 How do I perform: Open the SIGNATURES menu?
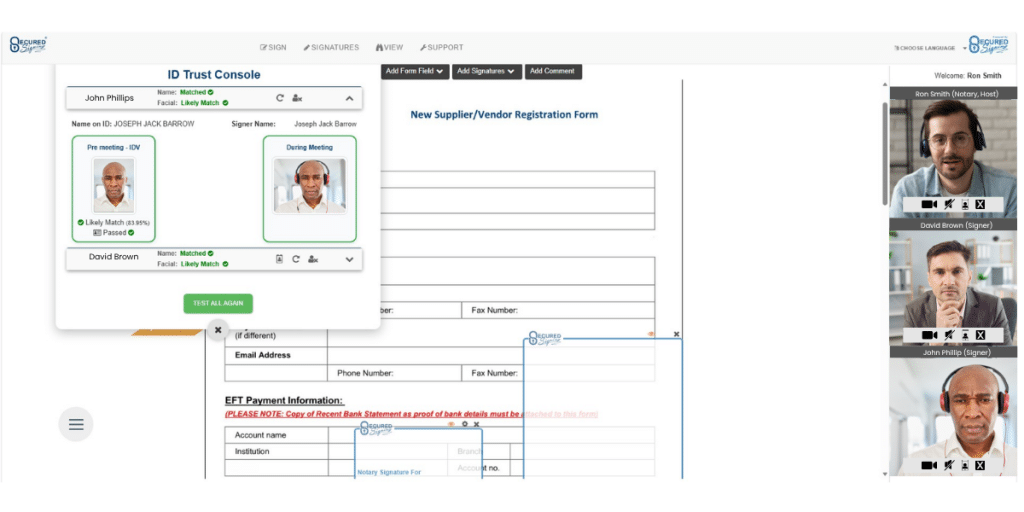[x=331, y=48]
